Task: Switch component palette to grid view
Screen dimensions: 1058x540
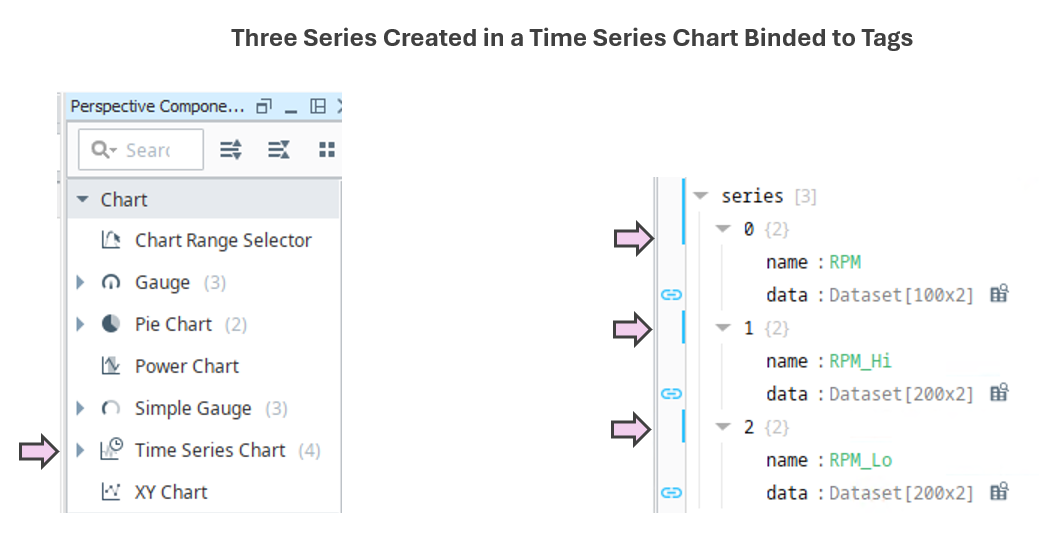Action: [326, 150]
